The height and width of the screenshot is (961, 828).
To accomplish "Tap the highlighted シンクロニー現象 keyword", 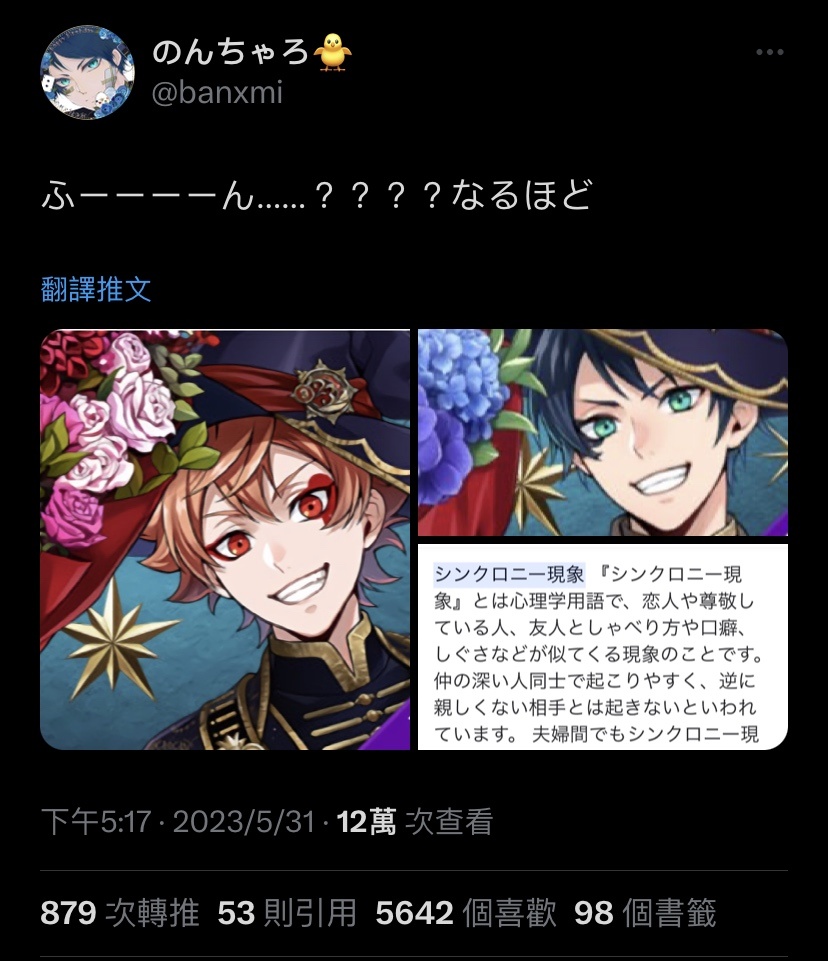I will [509, 574].
